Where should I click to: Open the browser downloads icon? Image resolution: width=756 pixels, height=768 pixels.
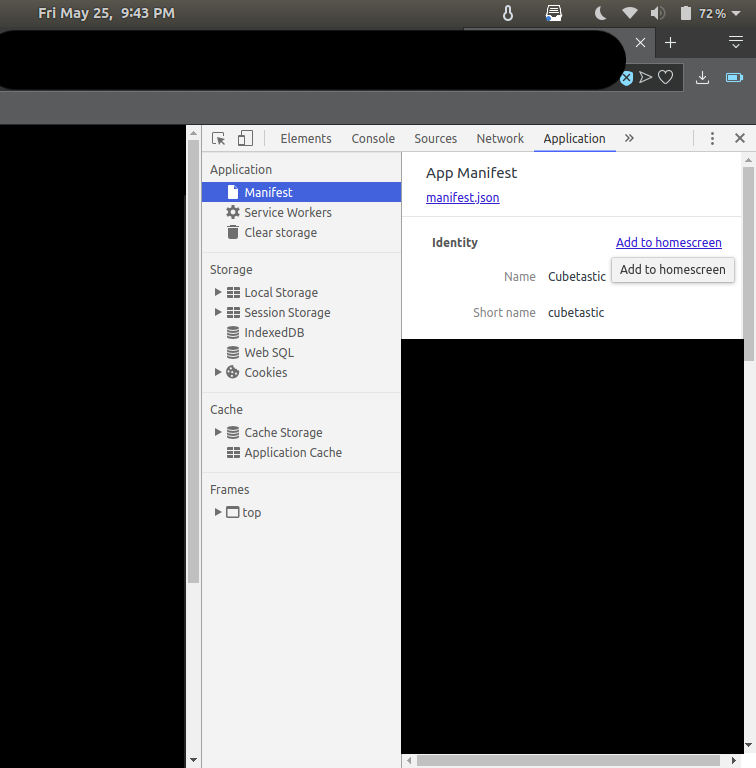pos(702,77)
